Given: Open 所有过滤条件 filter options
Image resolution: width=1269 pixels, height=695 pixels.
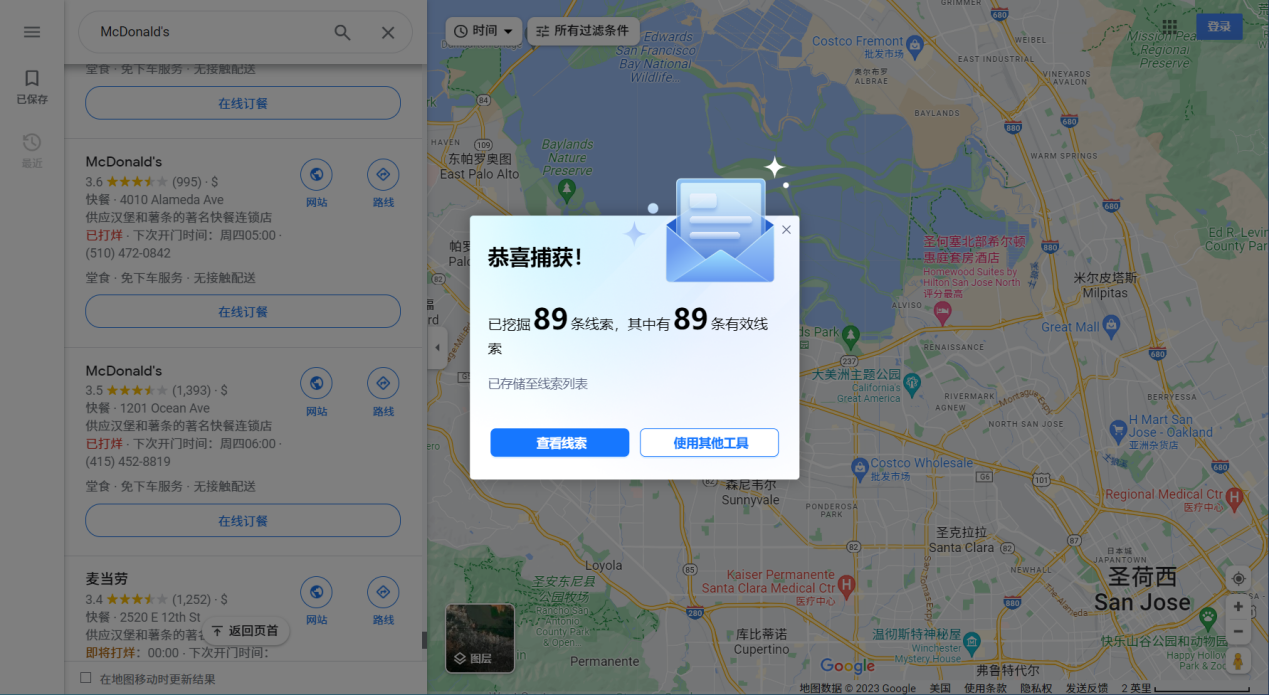Looking at the screenshot, I should [x=582, y=31].
